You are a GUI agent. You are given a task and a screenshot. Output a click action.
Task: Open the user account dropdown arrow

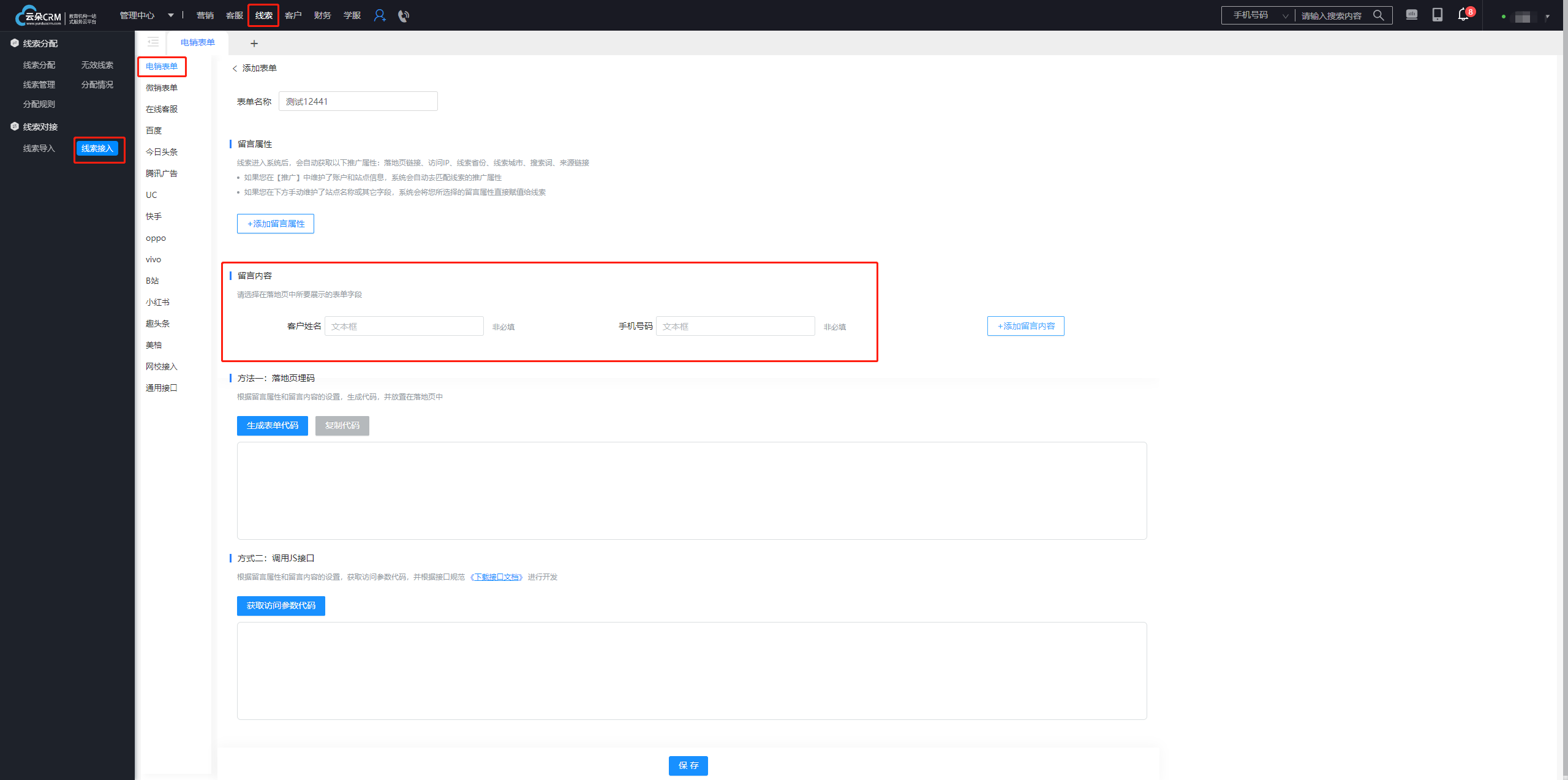point(1547,17)
